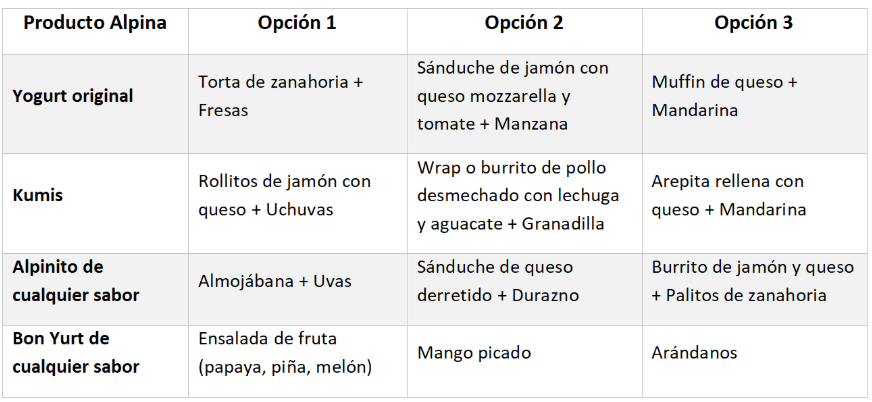Select the Rollitos de jamón con queso cell

(285, 195)
